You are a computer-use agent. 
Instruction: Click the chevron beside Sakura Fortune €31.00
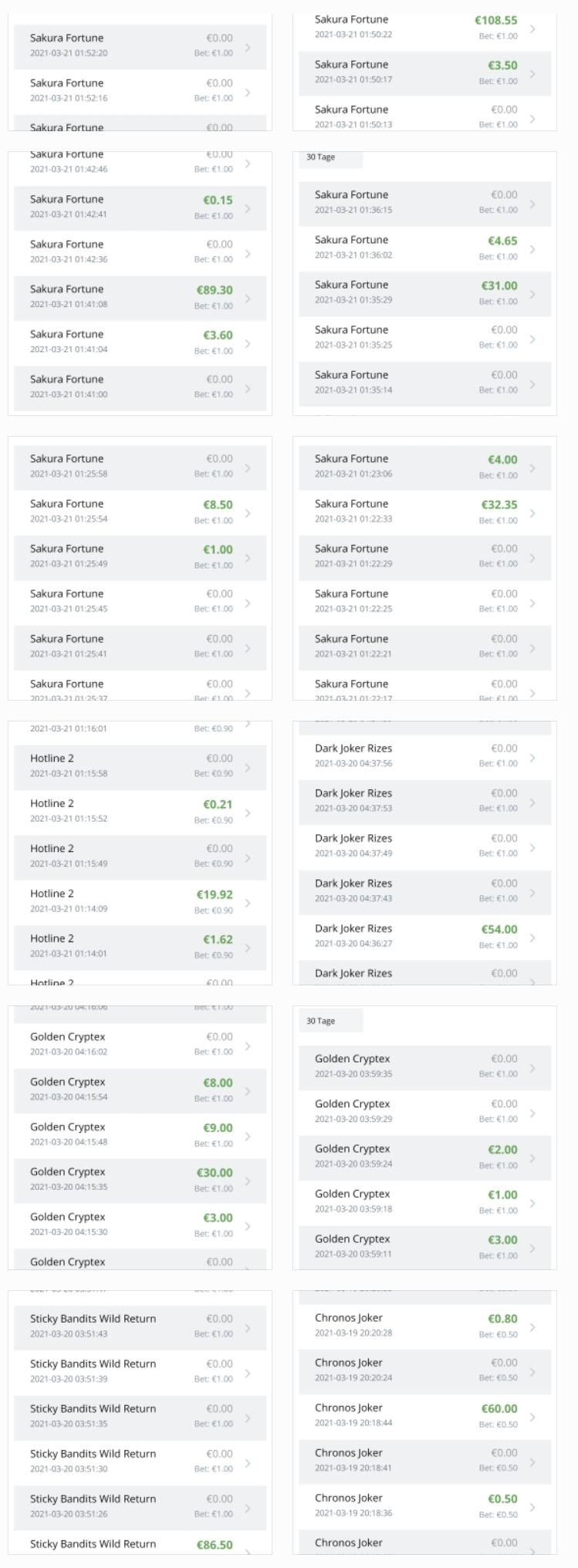(x=532, y=294)
